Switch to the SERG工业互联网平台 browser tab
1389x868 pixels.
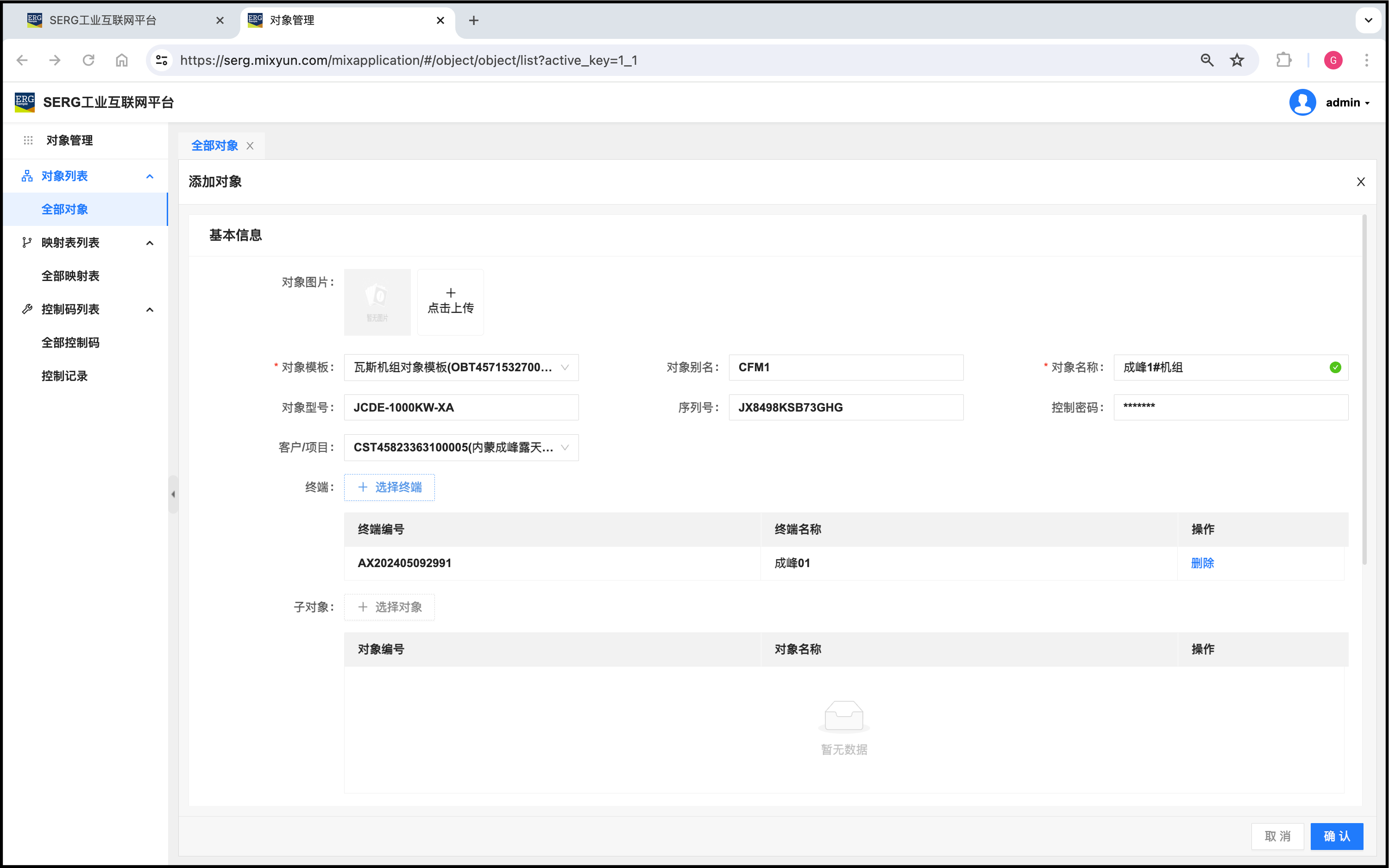coord(103,21)
